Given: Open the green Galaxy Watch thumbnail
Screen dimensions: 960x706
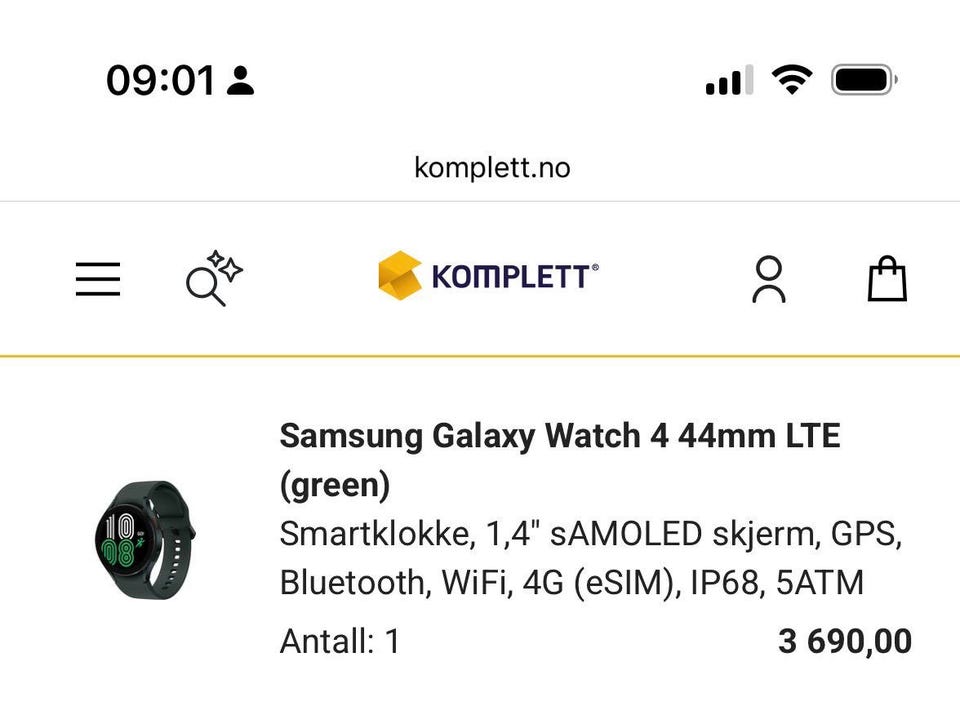Looking at the screenshot, I should pos(145,540).
